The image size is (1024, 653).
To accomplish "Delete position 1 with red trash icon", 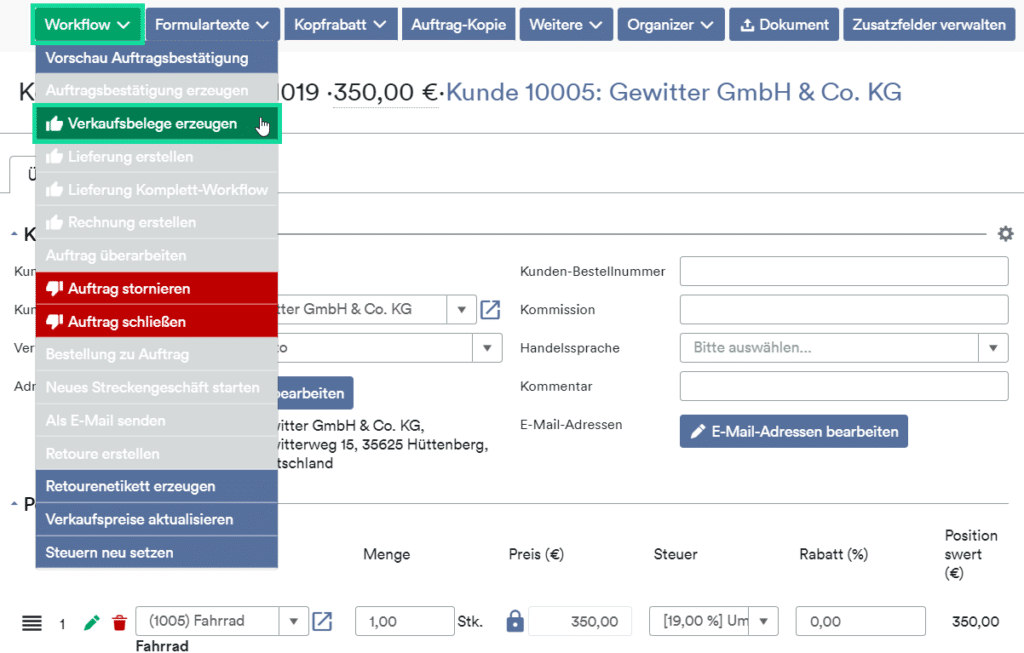I will pyautogui.click(x=120, y=623).
